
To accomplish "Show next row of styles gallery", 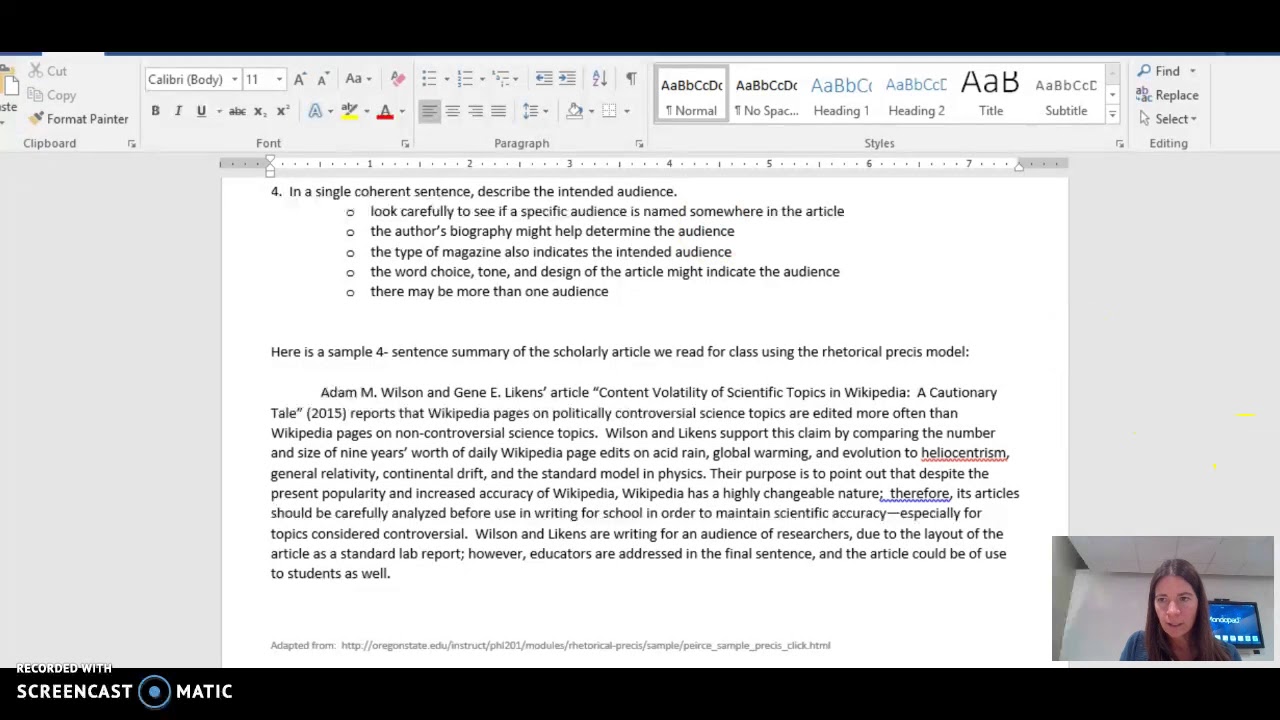I will pos(1112,95).
